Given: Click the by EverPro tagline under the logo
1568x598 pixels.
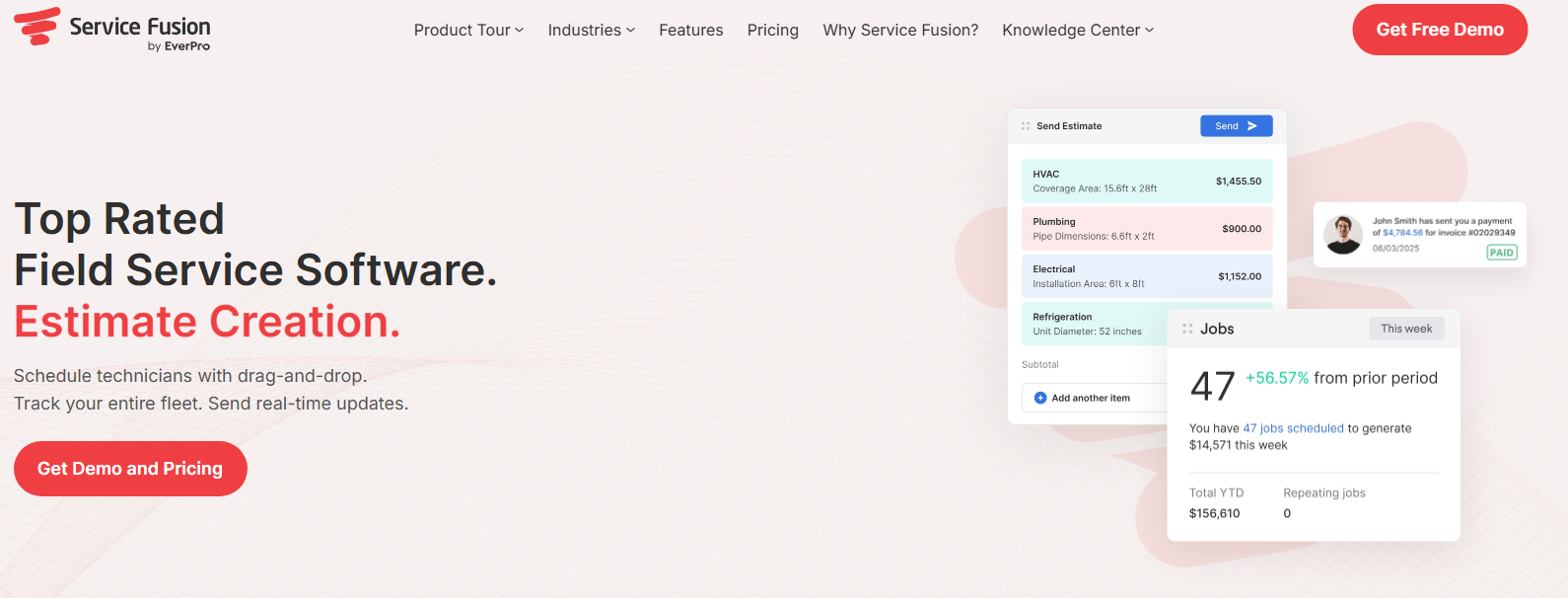Looking at the screenshot, I should click(x=178, y=46).
